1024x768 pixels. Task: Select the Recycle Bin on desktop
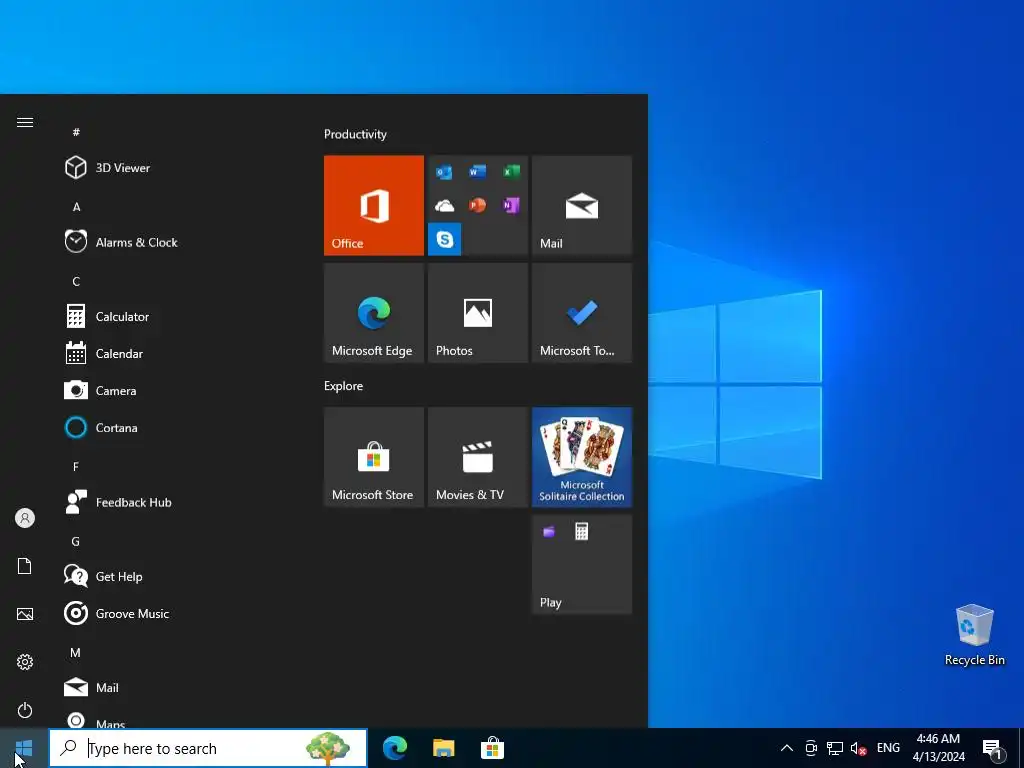(974, 635)
